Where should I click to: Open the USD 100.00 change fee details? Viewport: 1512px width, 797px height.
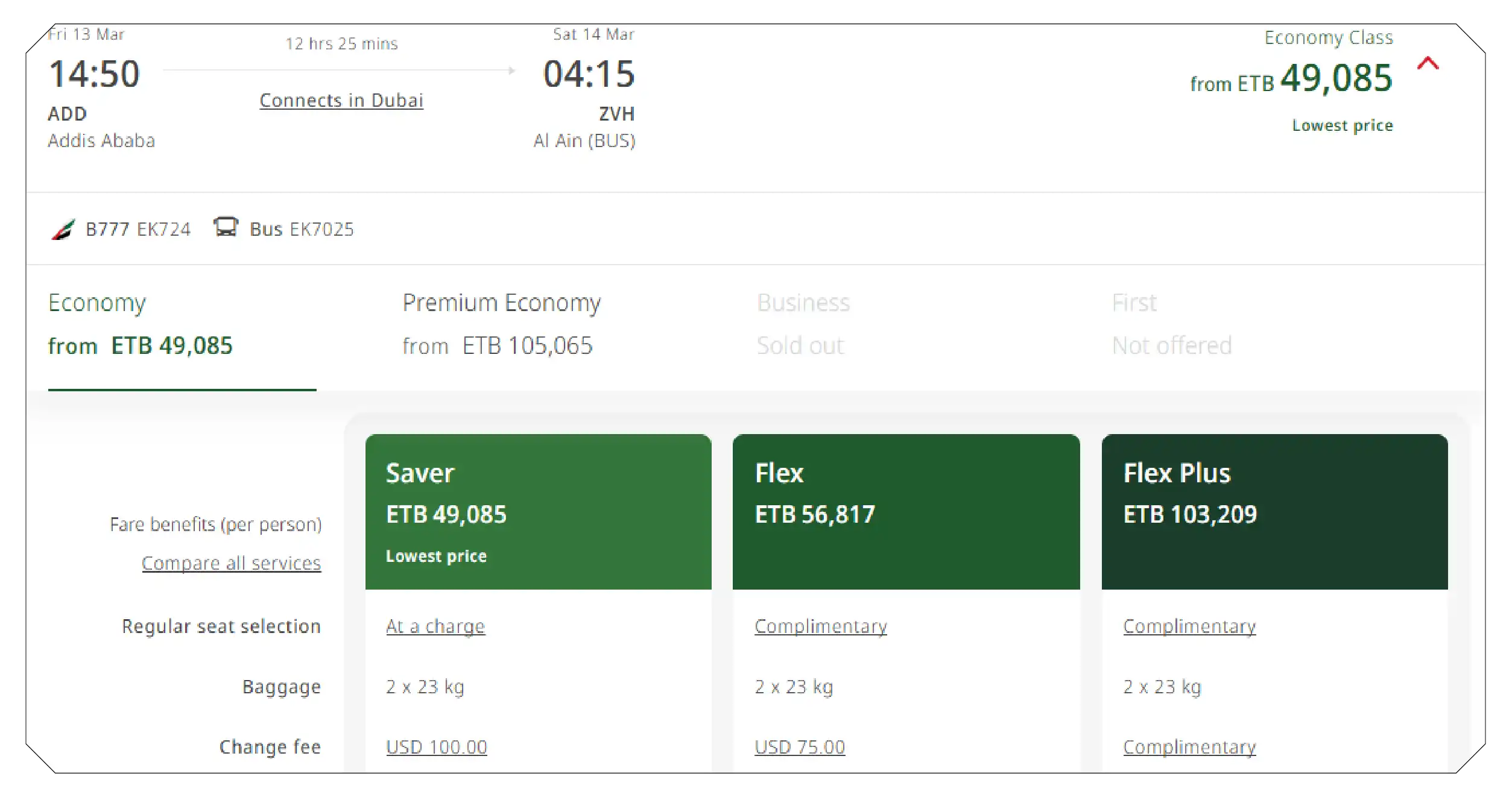436,746
